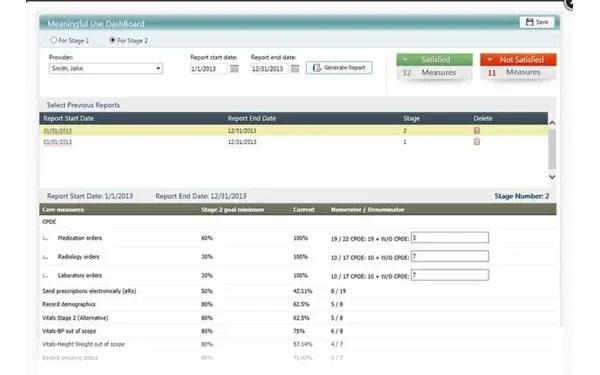
Task: Click the Stage Number: 2 label
Action: 522,196
